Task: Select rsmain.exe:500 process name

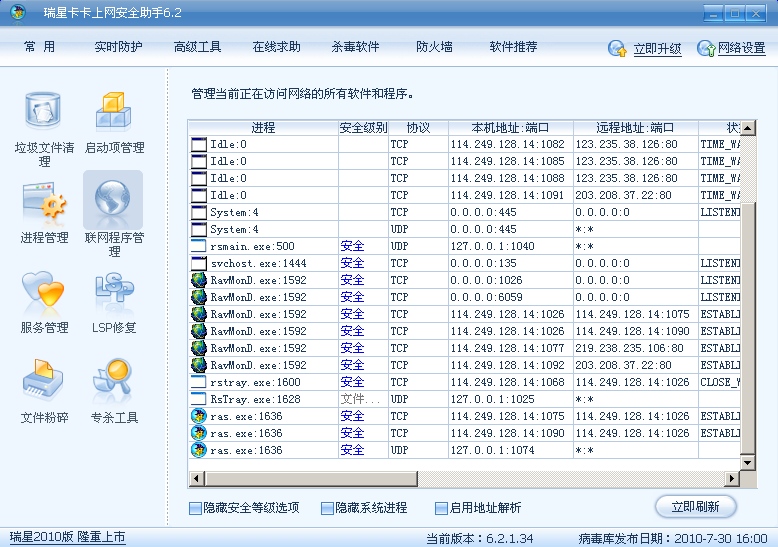Action: [x=252, y=246]
